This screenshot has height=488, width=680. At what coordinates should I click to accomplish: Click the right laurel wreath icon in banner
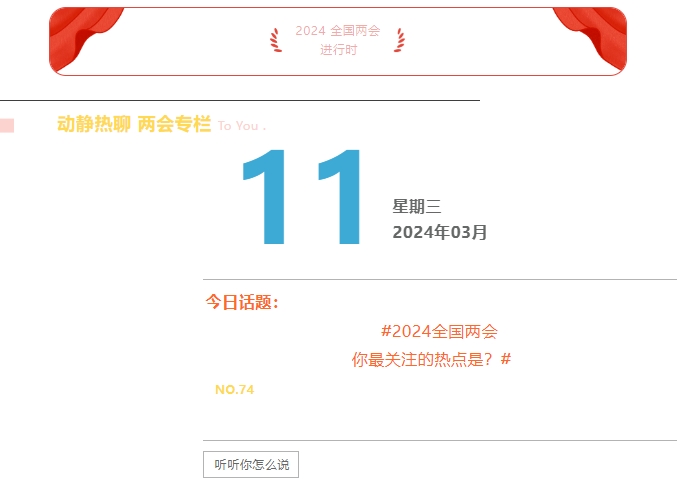pos(400,40)
